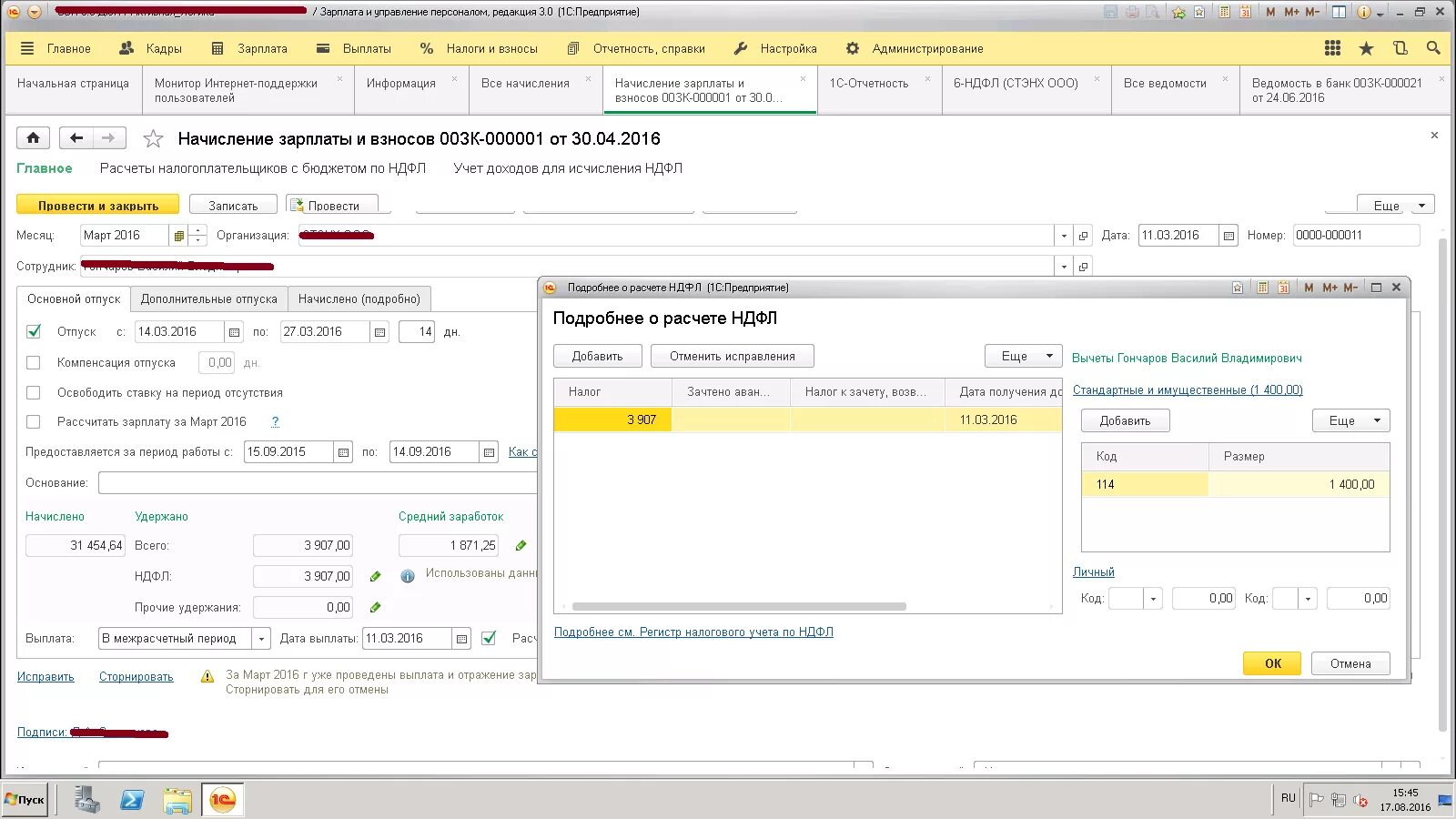Click the Записать button
This screenshot has width=1456, height=819.
233,206
